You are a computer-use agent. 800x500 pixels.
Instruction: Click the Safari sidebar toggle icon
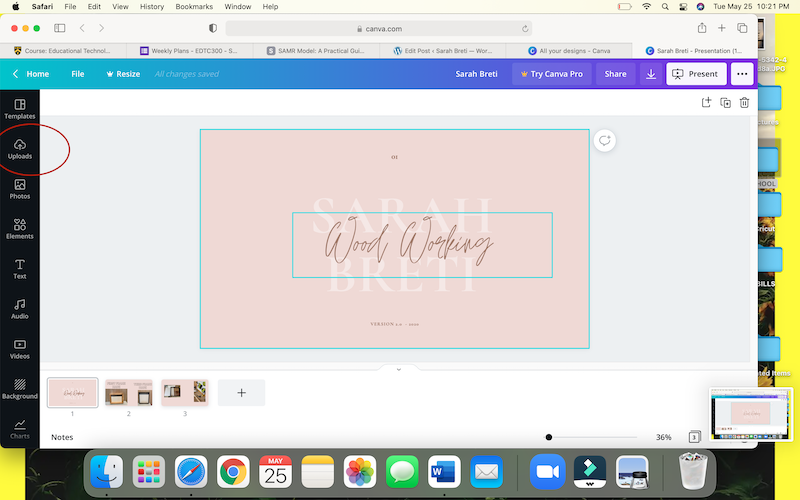click(60, 28)
